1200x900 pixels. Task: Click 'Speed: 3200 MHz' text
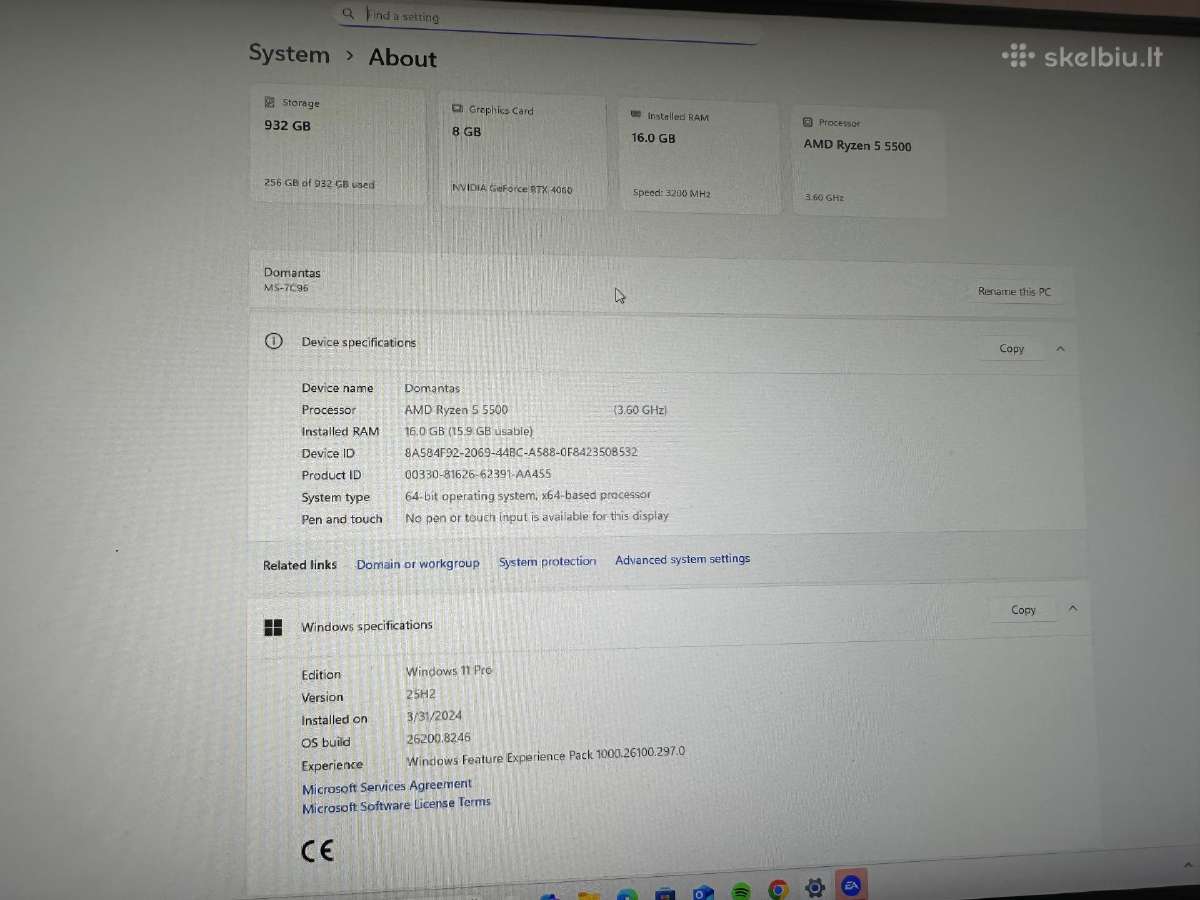click(672, 193)
